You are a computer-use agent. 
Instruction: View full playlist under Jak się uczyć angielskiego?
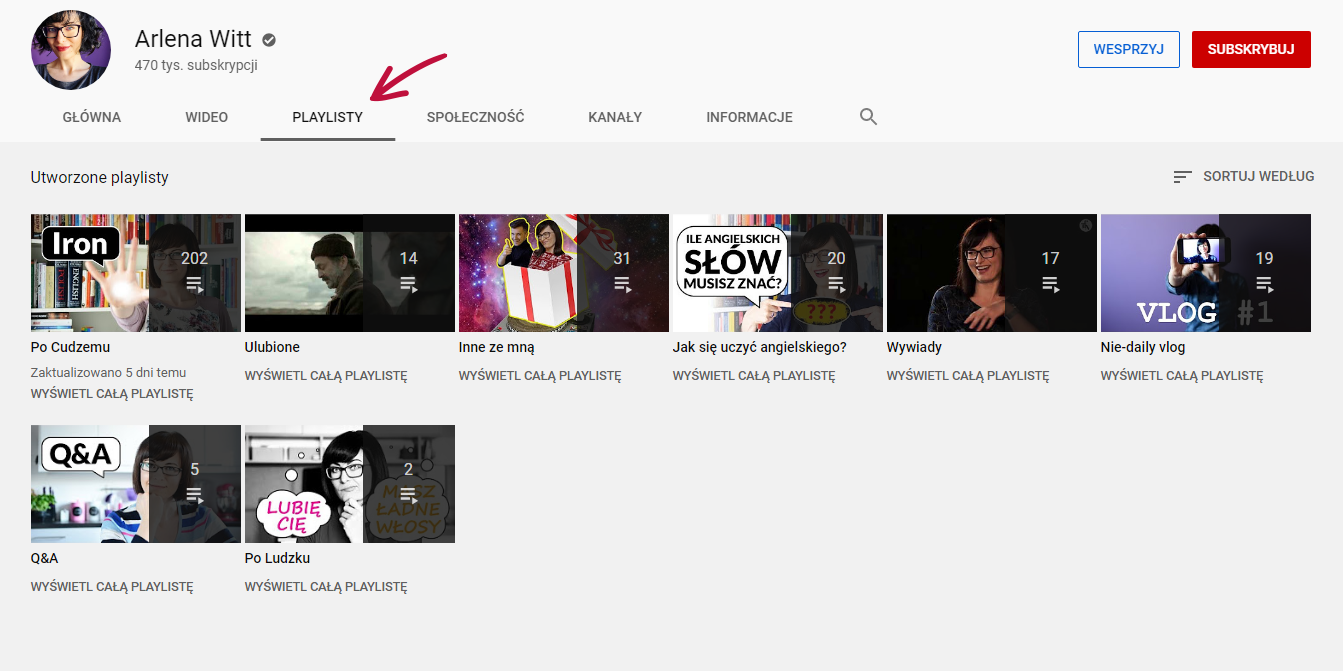(754, 376)
